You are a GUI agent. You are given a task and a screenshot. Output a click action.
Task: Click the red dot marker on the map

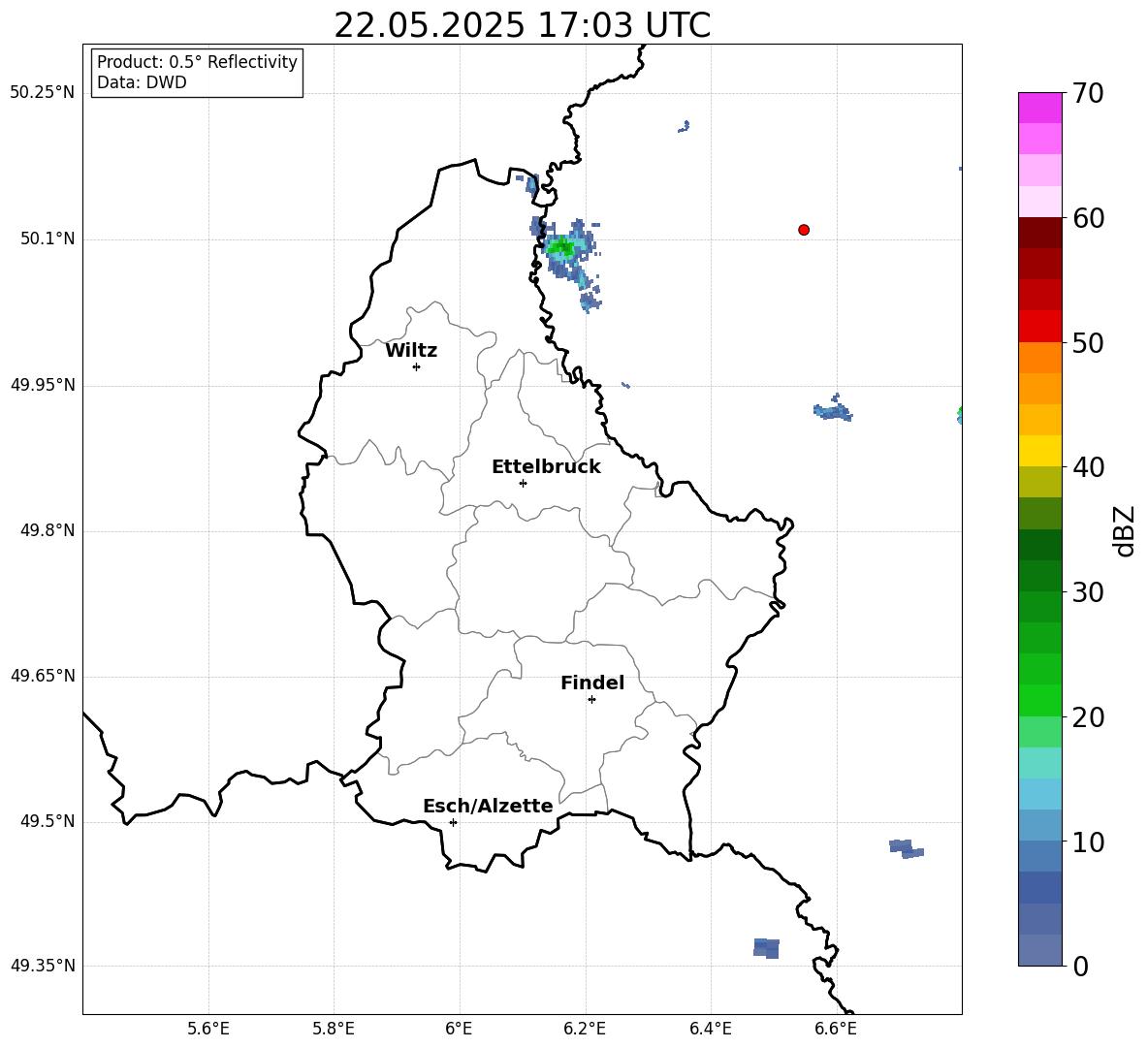click(x=804, y=230)
